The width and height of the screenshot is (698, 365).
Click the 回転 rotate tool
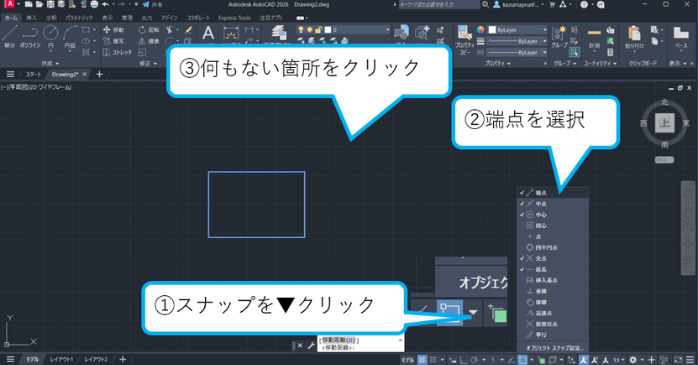pyautogui.click(x=149, y=30)
